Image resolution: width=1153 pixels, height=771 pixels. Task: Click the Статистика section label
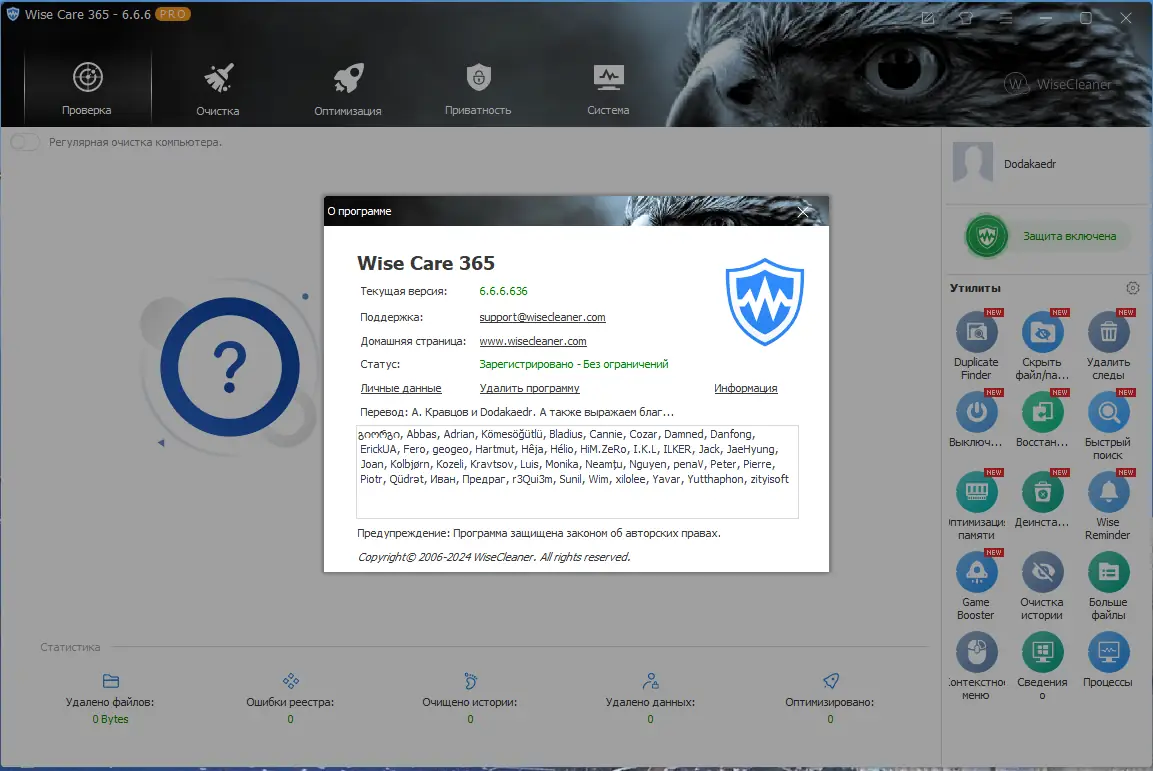click(x=70, y=647)
